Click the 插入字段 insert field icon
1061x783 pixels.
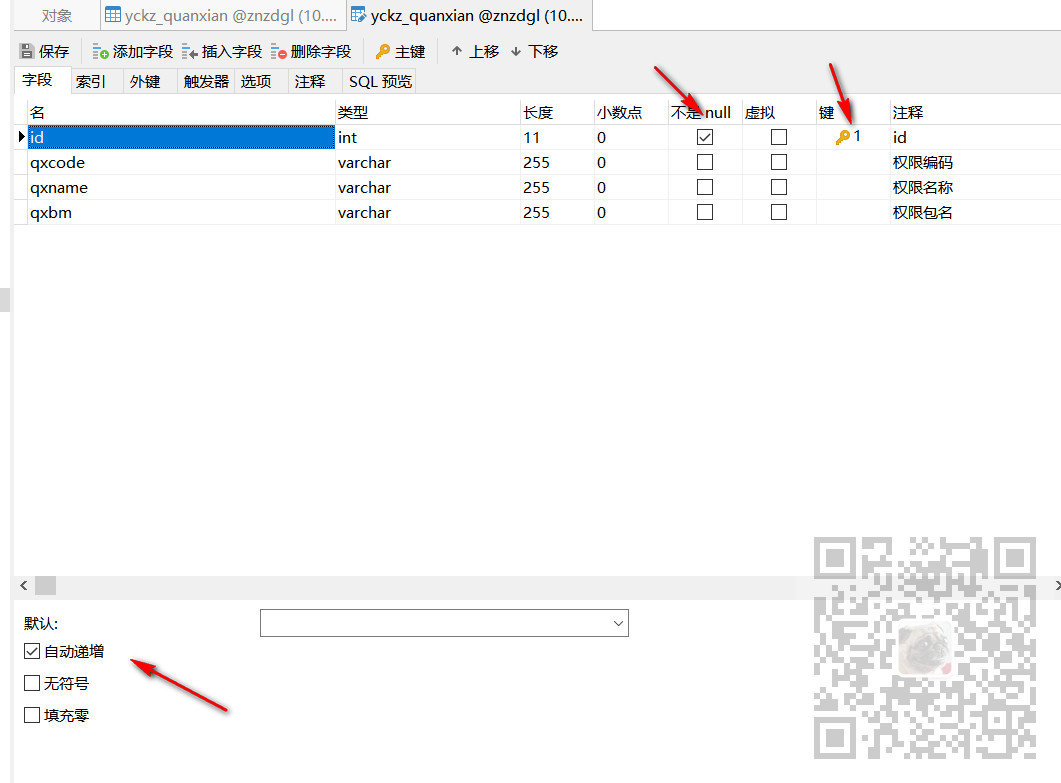pyautogui.click(x=189, y=51)
